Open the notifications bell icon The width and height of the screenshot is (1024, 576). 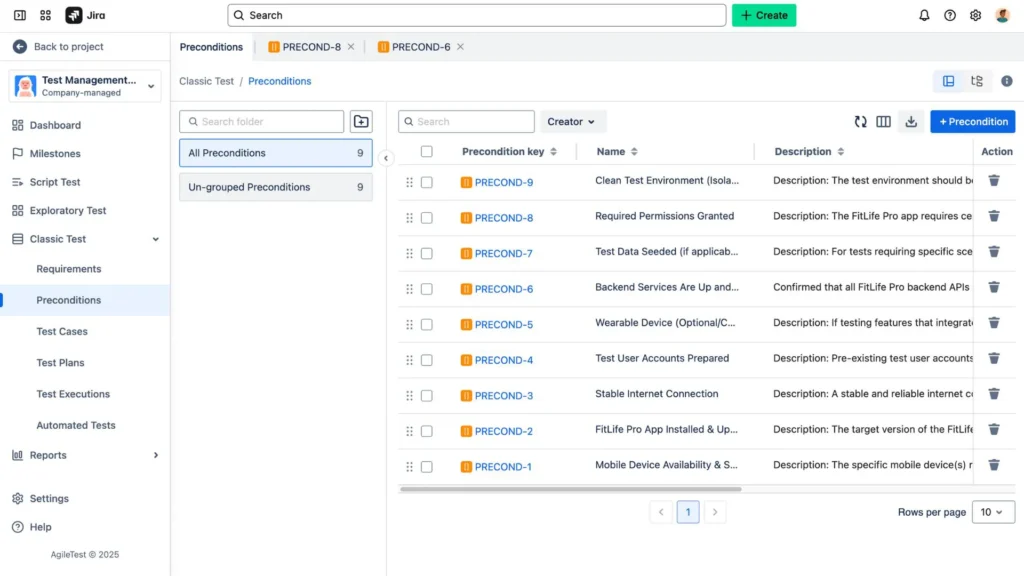[924, 15]
